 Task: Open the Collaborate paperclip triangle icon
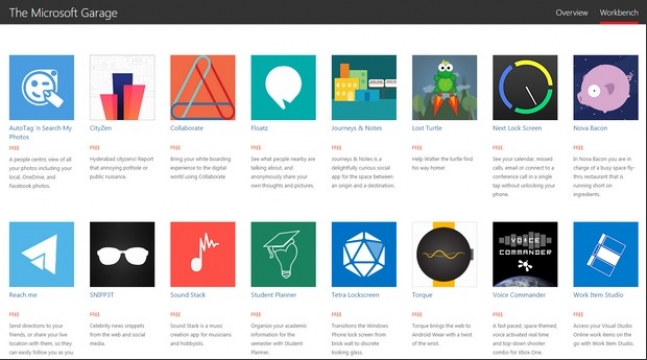click(203, 88)
